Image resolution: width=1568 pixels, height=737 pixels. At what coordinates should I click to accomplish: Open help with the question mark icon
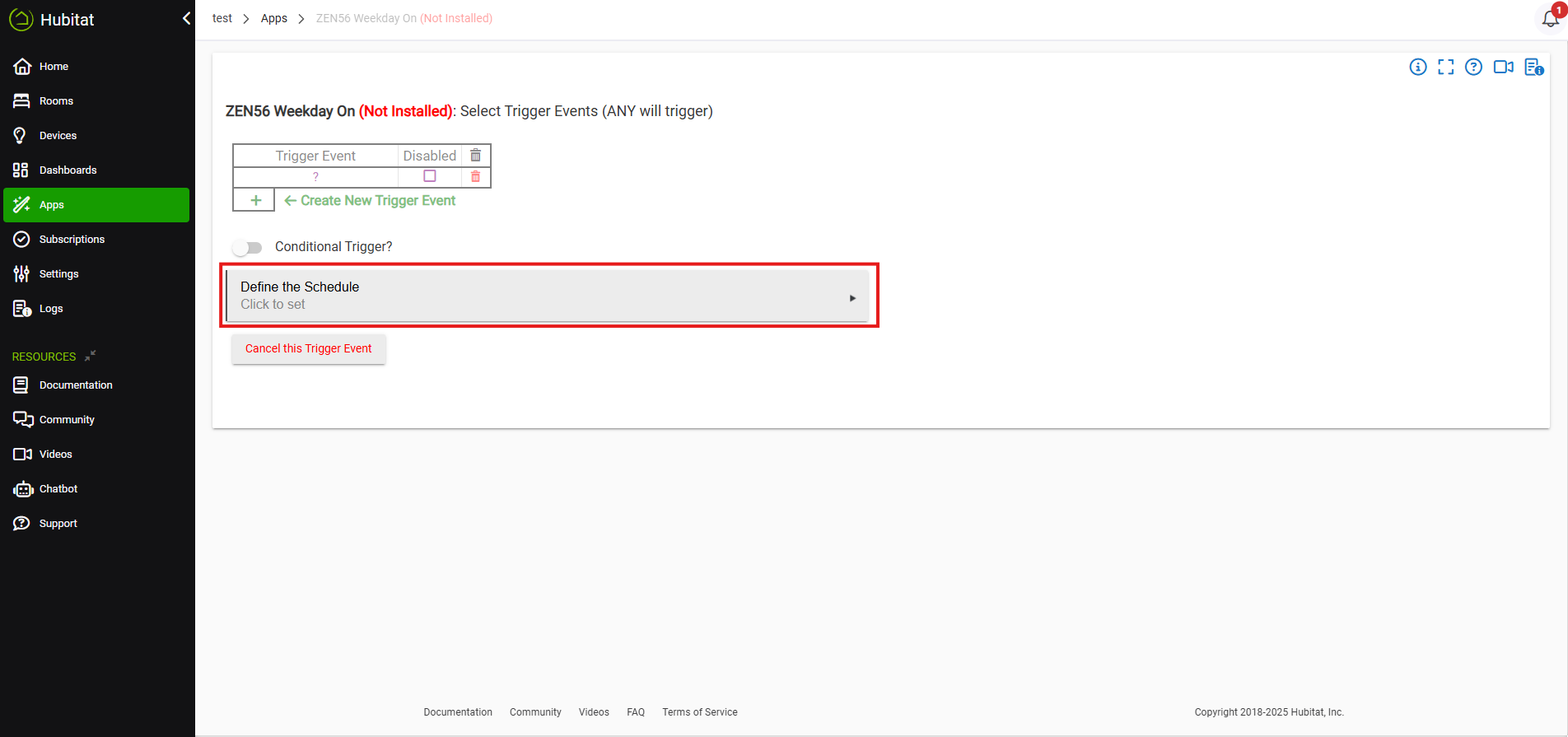(x=1474, y=68)
